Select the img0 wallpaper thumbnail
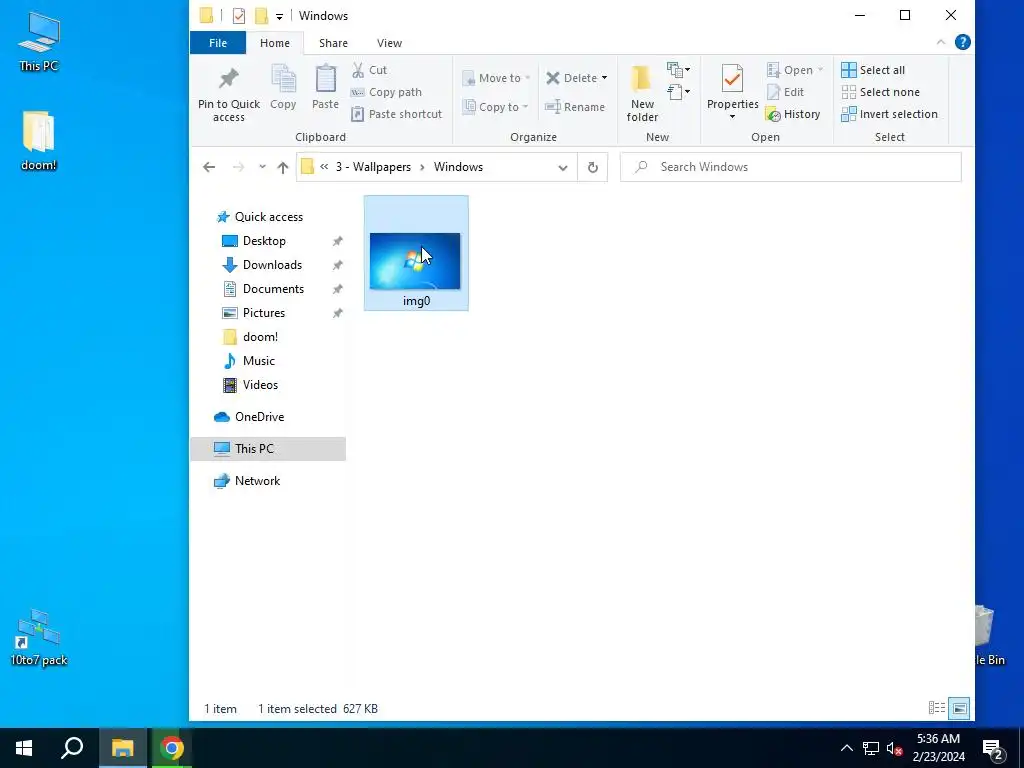Viewport: 1024px width, 768px height. [416, 253]
